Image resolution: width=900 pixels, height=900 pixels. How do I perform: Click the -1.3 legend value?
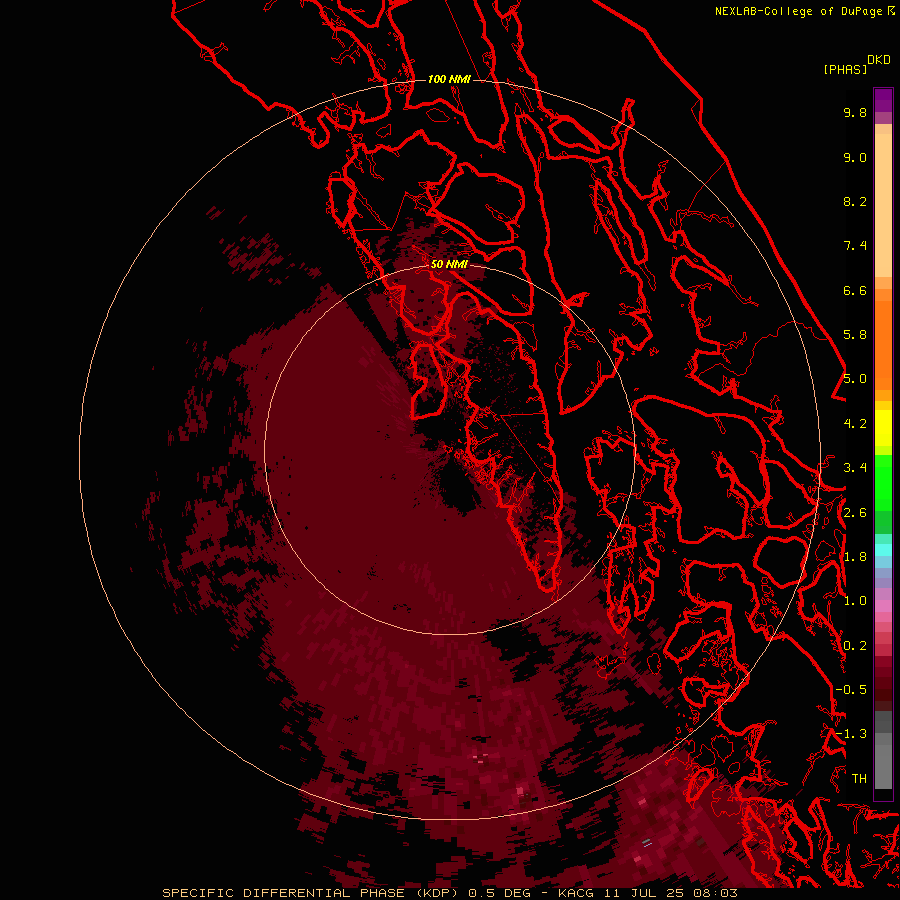[851, 734]
